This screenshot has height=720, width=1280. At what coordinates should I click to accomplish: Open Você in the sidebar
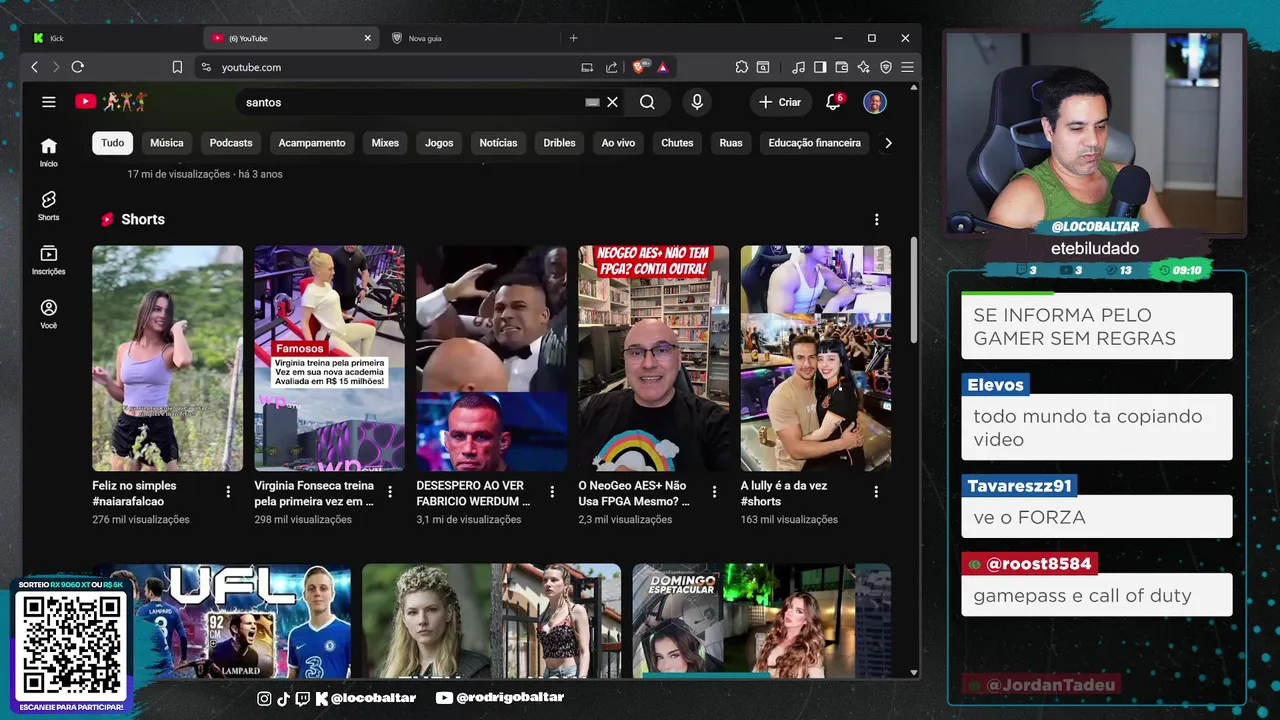(x=48, y=314)
